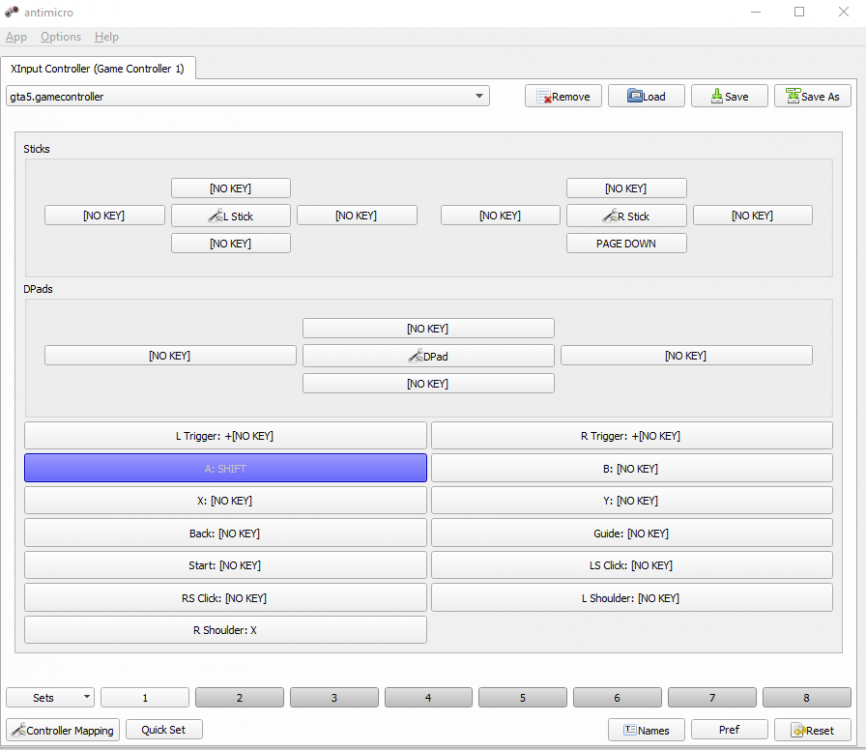Click DPad up [NO KEY]
This screenshot has width=866, height=750.
pos(428,328)
